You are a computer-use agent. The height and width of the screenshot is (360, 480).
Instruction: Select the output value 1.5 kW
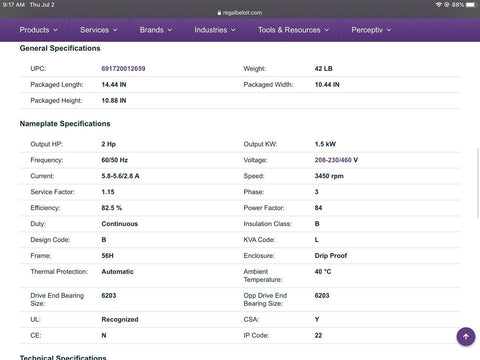[325, 144]
